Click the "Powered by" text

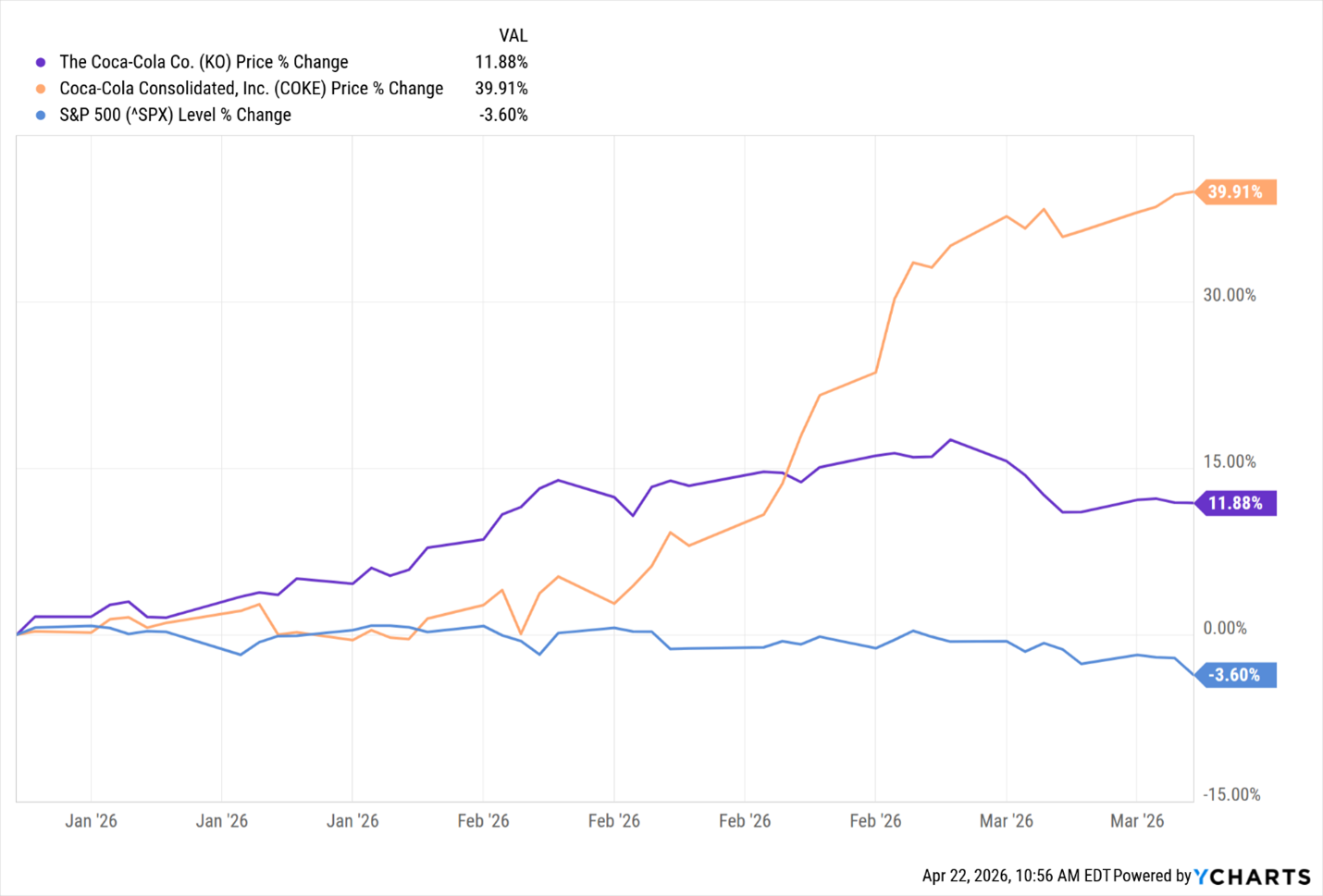(x=1152, y=877)
